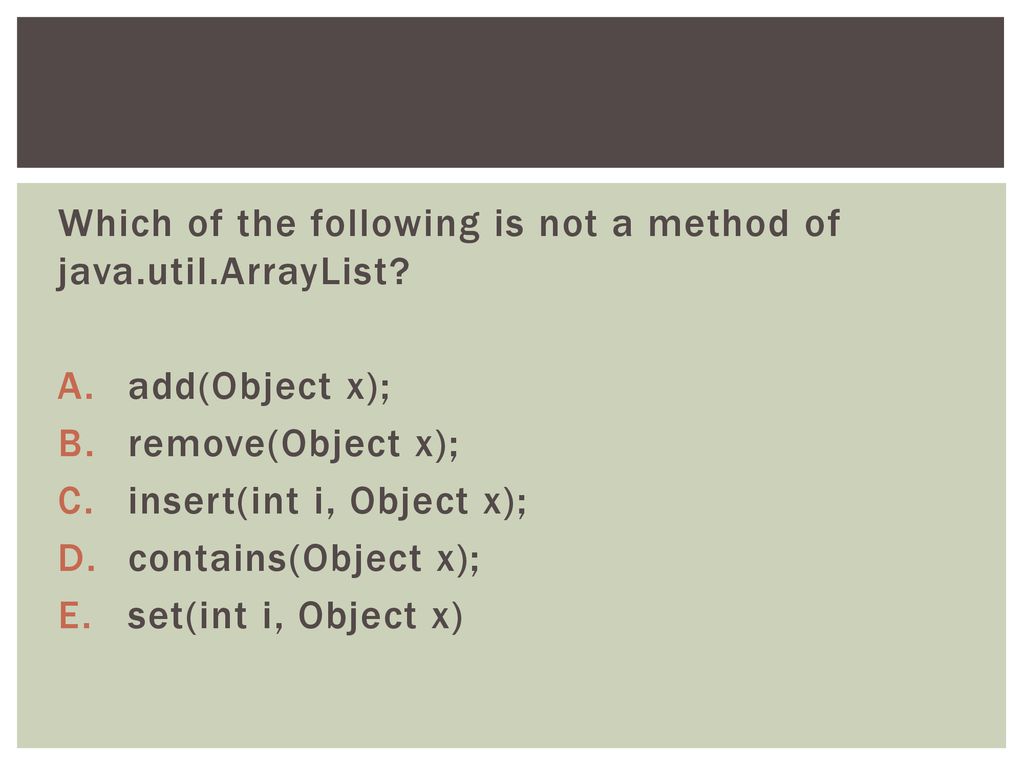Click the remove(Object x); option text
This screenshot has width=1024, height=768.
click(x=294, y=445)
